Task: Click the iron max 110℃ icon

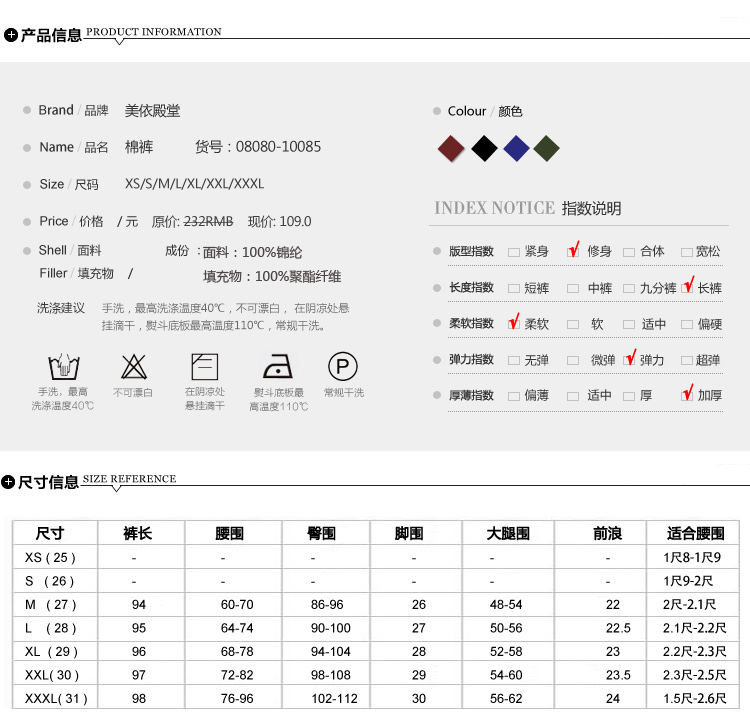Action: [277, 365]
